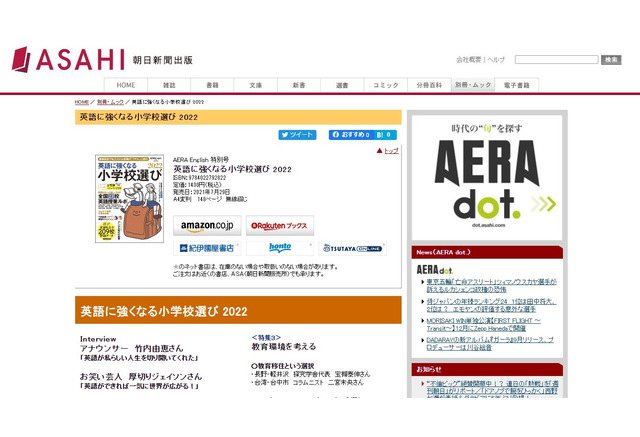Click the orange 英語に強くなる小学校選び 2022 section banner
Viewport: 640px width, 437px height.
238,310
